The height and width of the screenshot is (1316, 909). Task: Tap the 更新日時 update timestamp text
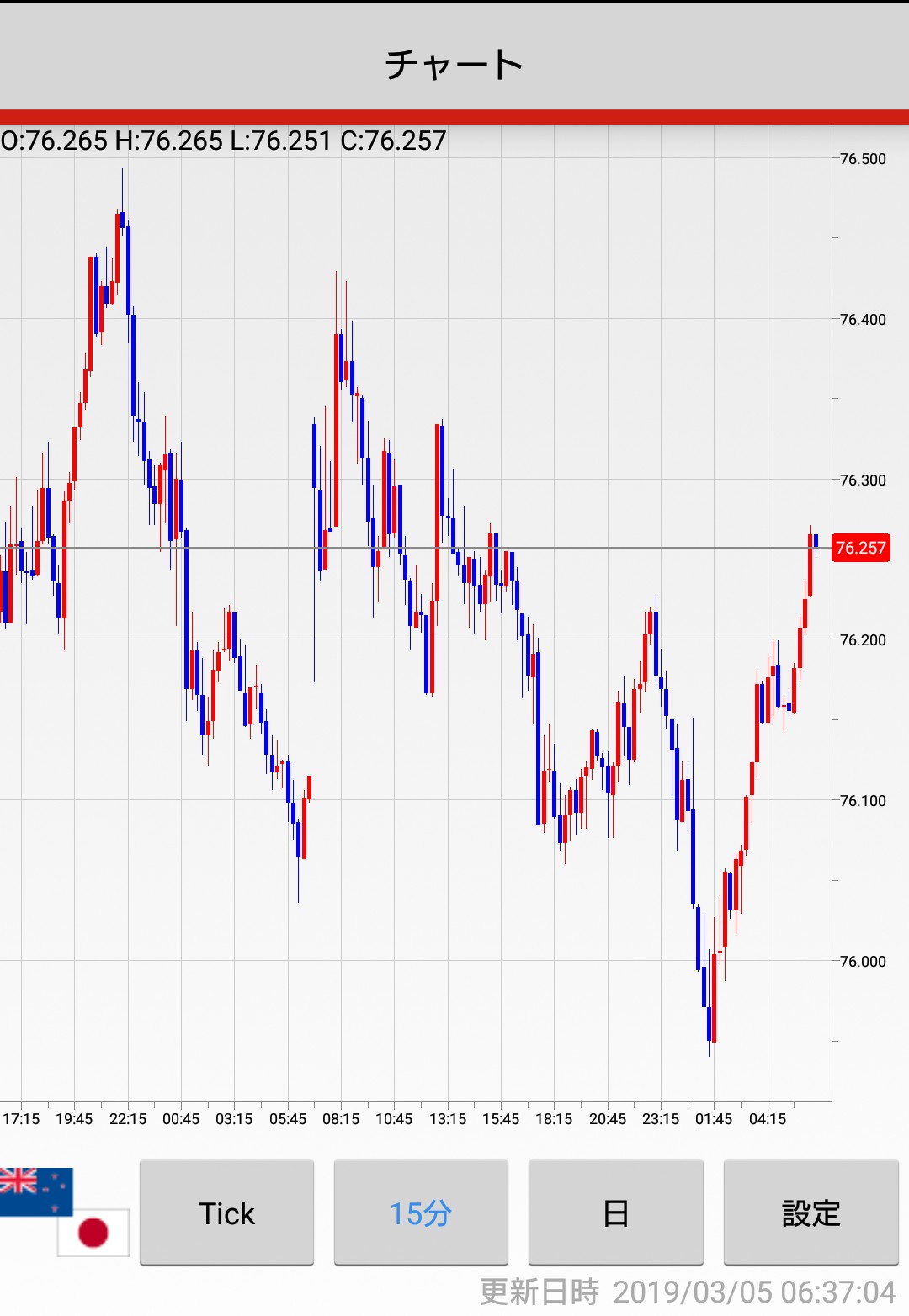click(x=688, y=1292)
